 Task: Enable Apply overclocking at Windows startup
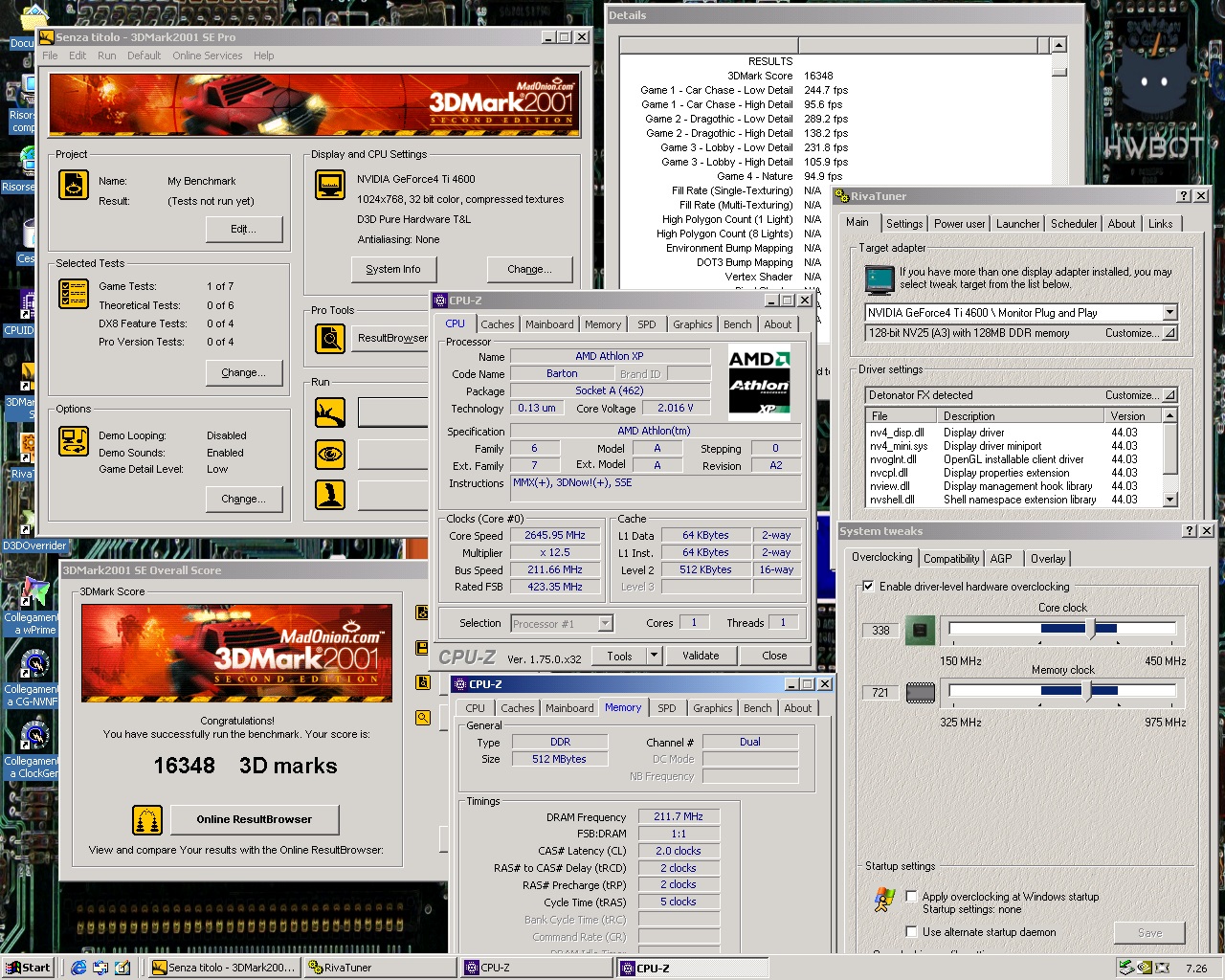pyautogui.click(x=911, y=897)
